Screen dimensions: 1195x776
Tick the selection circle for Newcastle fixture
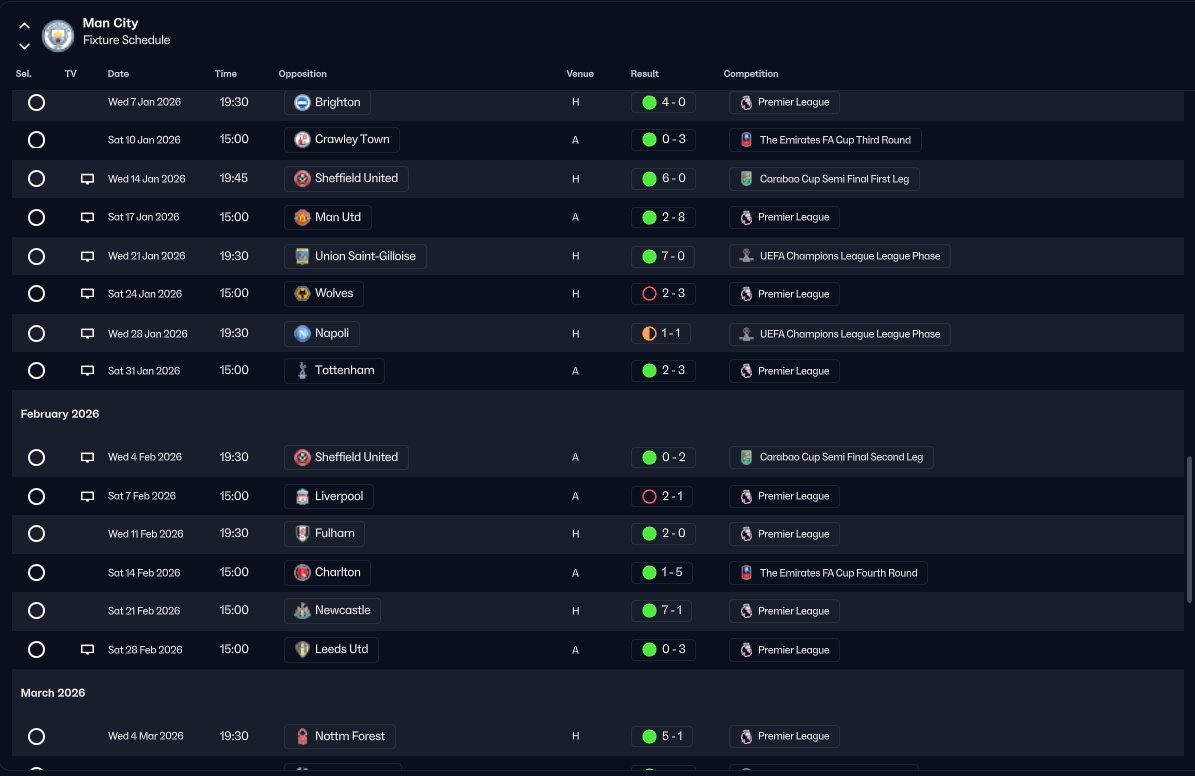coord(36,611)
